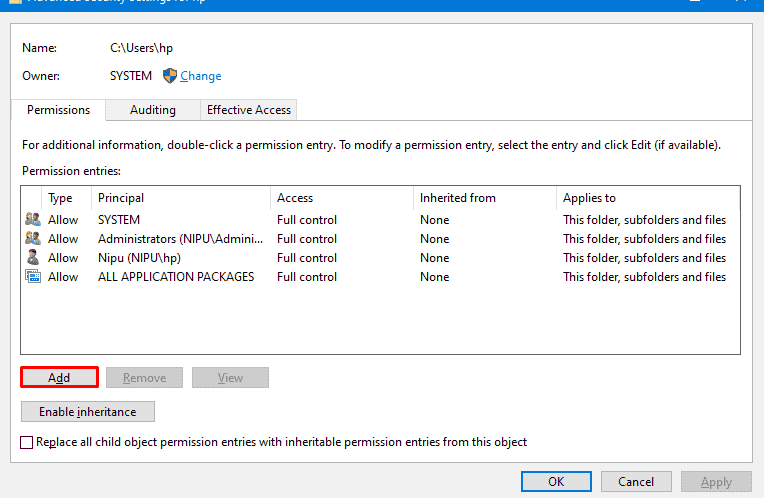764x498 pixels.
Task: Click the SYSTEM entry group icon
Action: pos(33,220)
